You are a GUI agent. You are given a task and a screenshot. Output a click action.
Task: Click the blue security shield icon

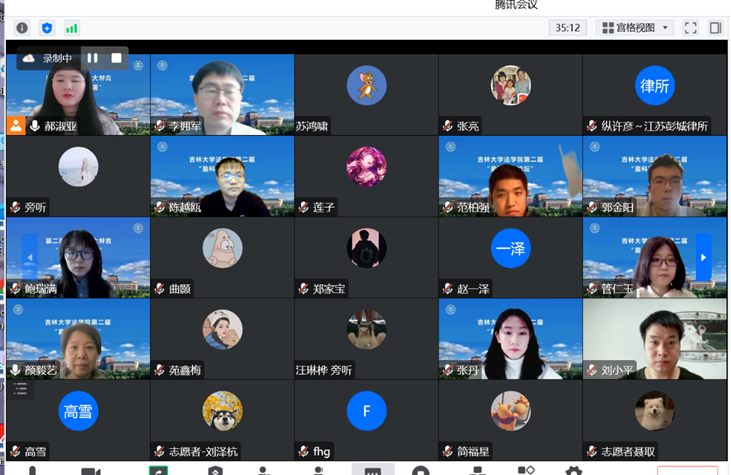(x=48, y=28)
